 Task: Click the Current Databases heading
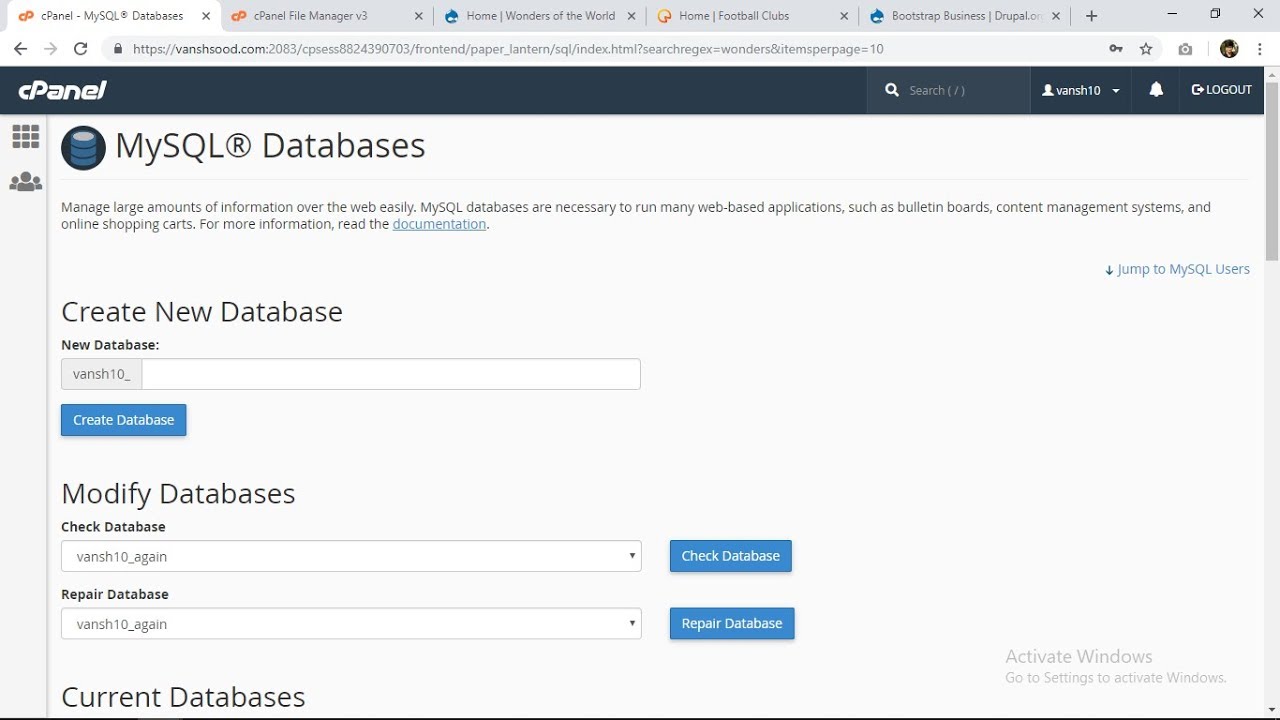tap(183, 697)
